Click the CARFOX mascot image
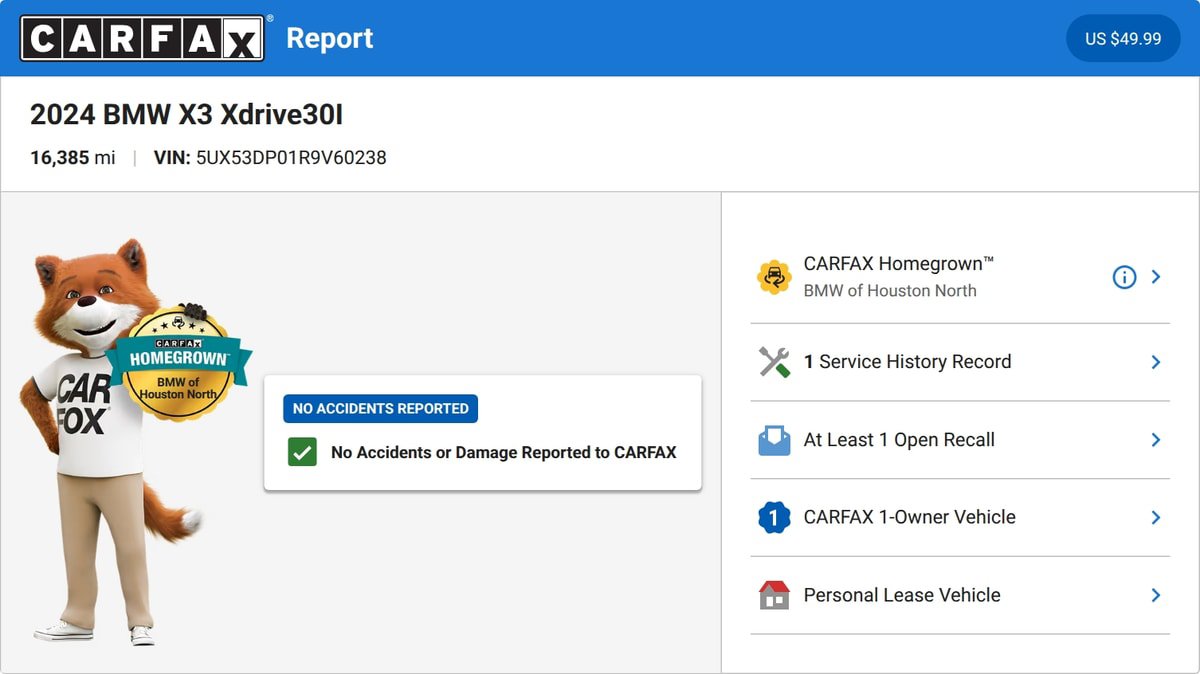Viewport: 1200px width, 674px height. tap(112, 442)
